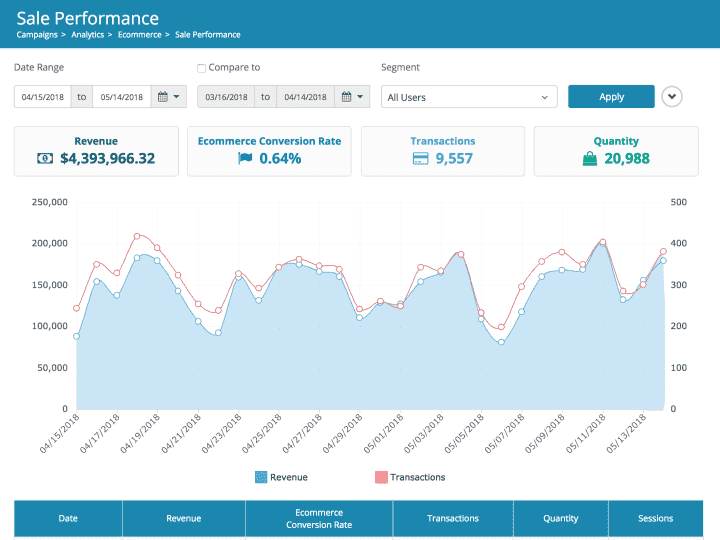This screenshot has width=720, height=540.
Task: Click the Conversion Rate flag icon
Action: tap(245, 158)
